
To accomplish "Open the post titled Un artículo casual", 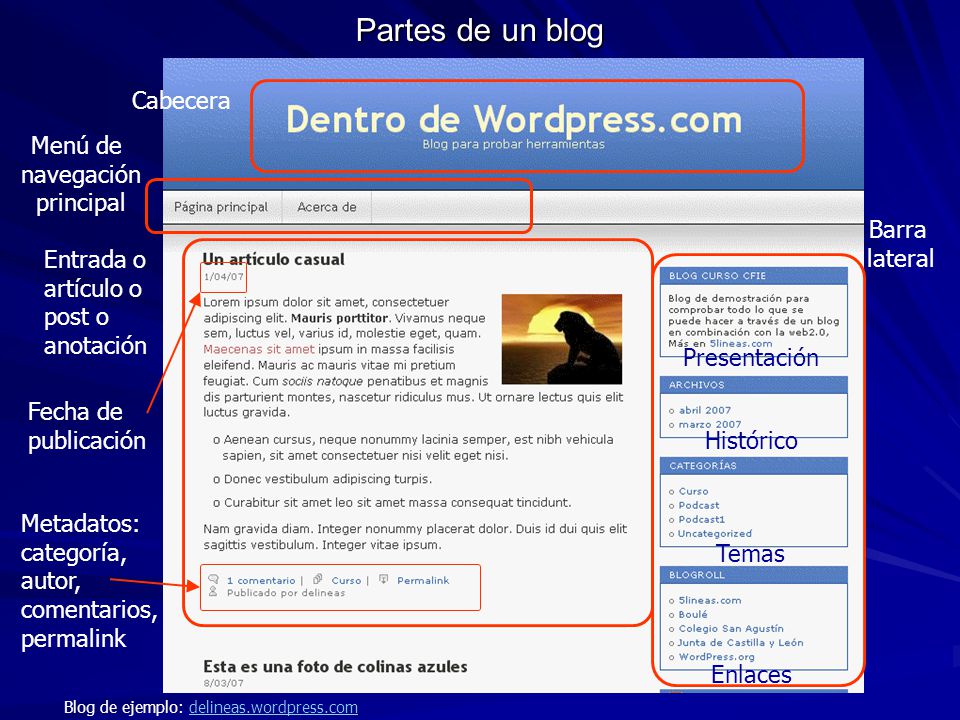I will (x=274, y=260).
